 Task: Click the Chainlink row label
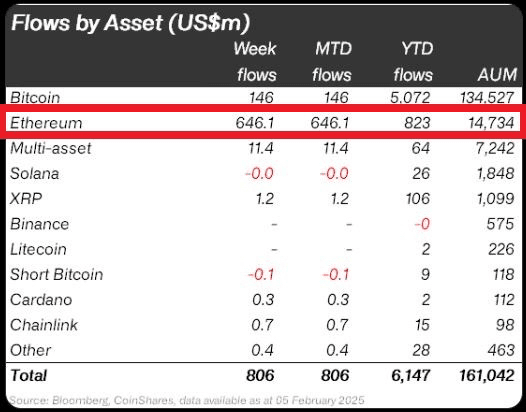[44, 325]
